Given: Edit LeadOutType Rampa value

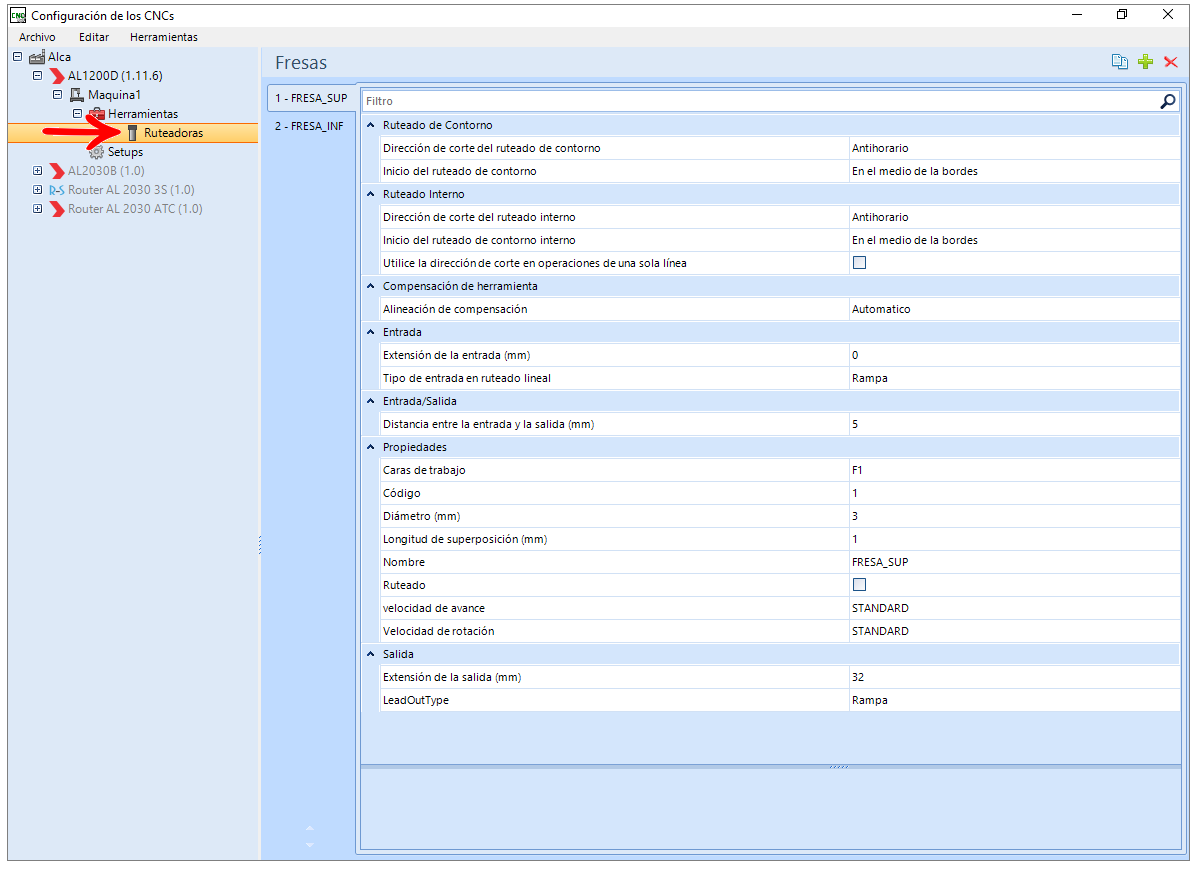Looking at the screenshot, I should click(x=1014, y=700).
